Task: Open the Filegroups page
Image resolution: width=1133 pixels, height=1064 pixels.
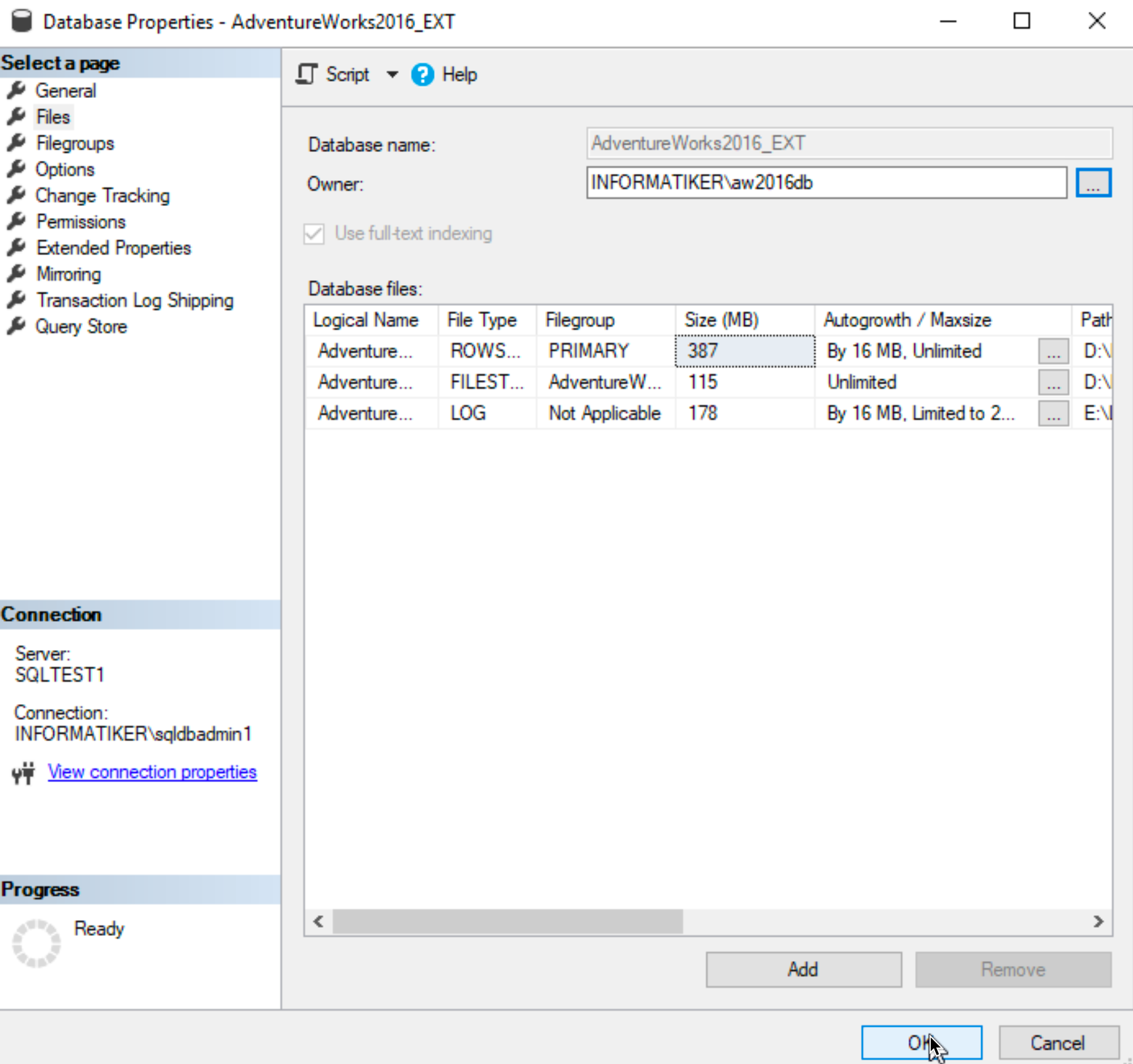Action: 75,143
